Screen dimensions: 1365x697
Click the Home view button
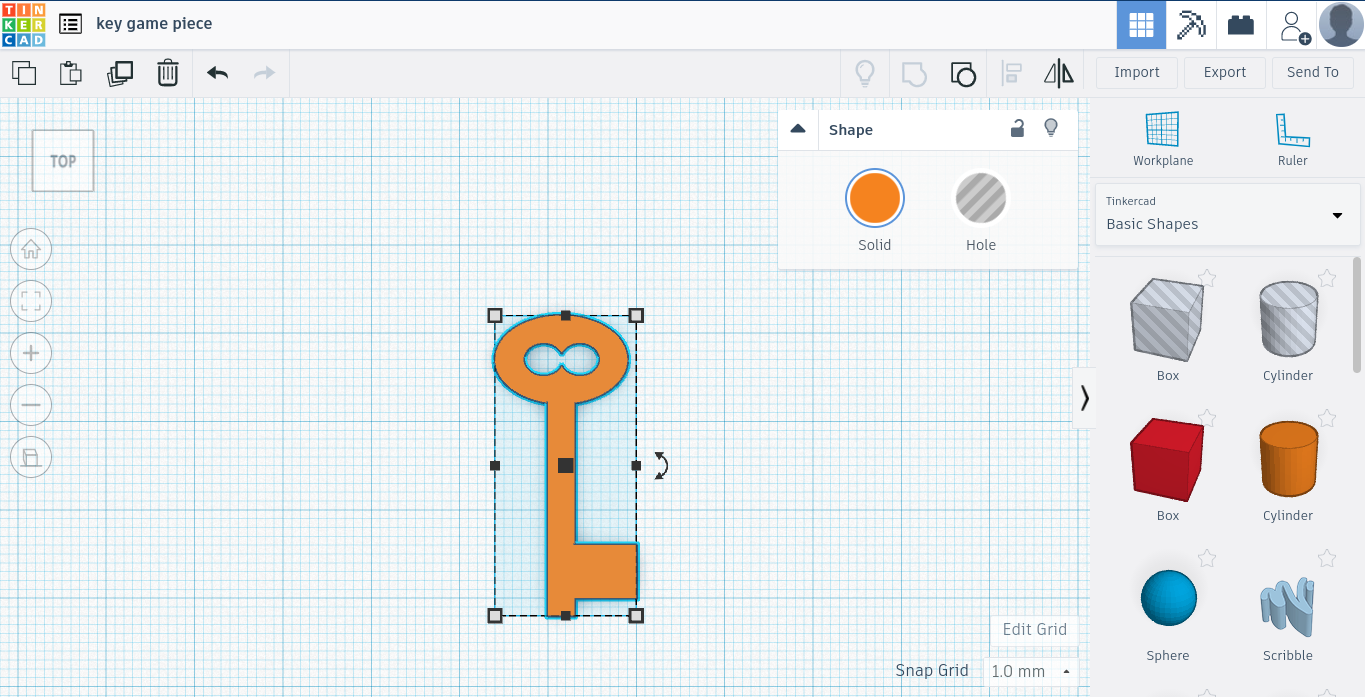[x=31, y=249]
